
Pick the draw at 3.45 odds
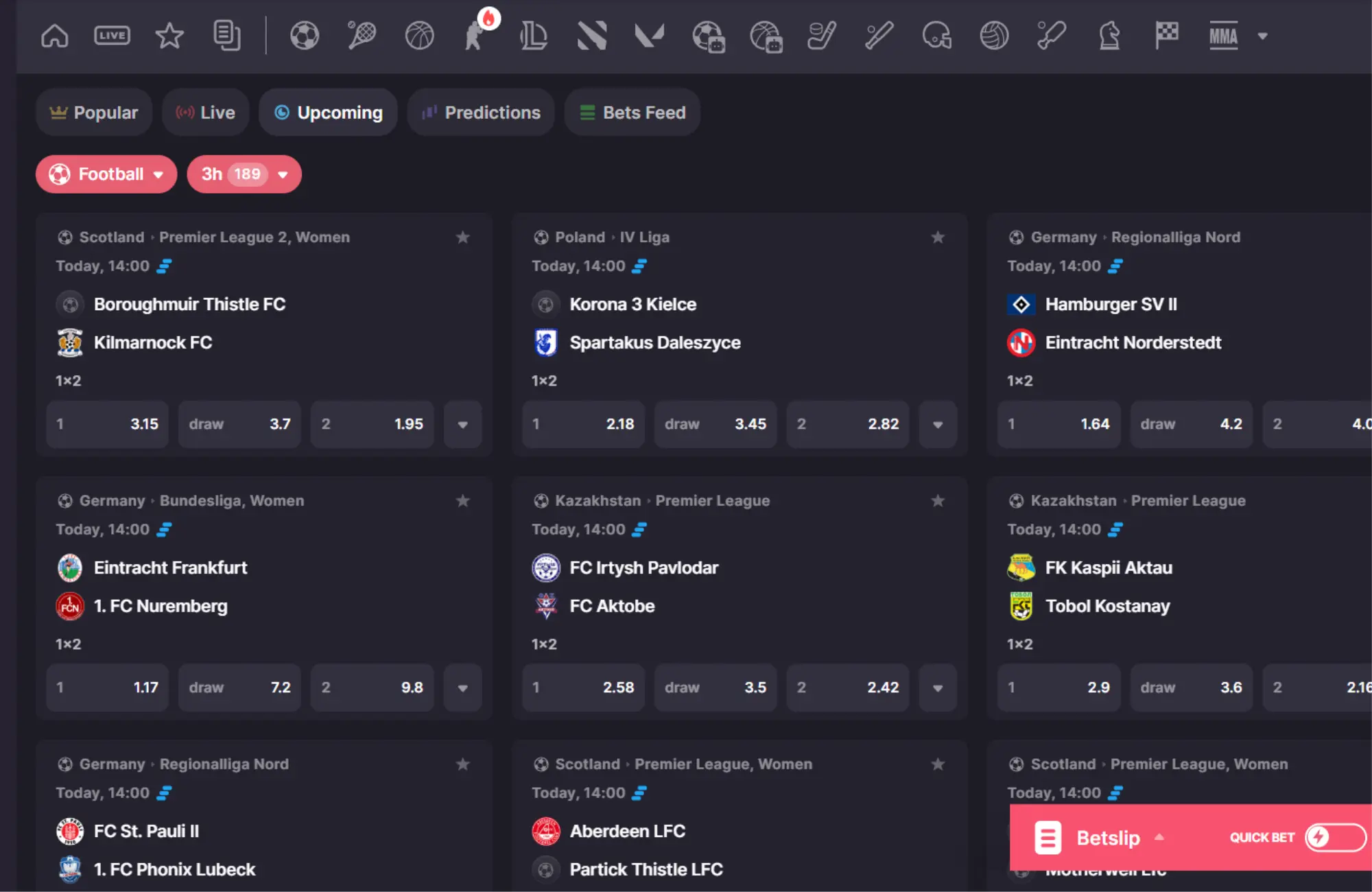(715, 424)
